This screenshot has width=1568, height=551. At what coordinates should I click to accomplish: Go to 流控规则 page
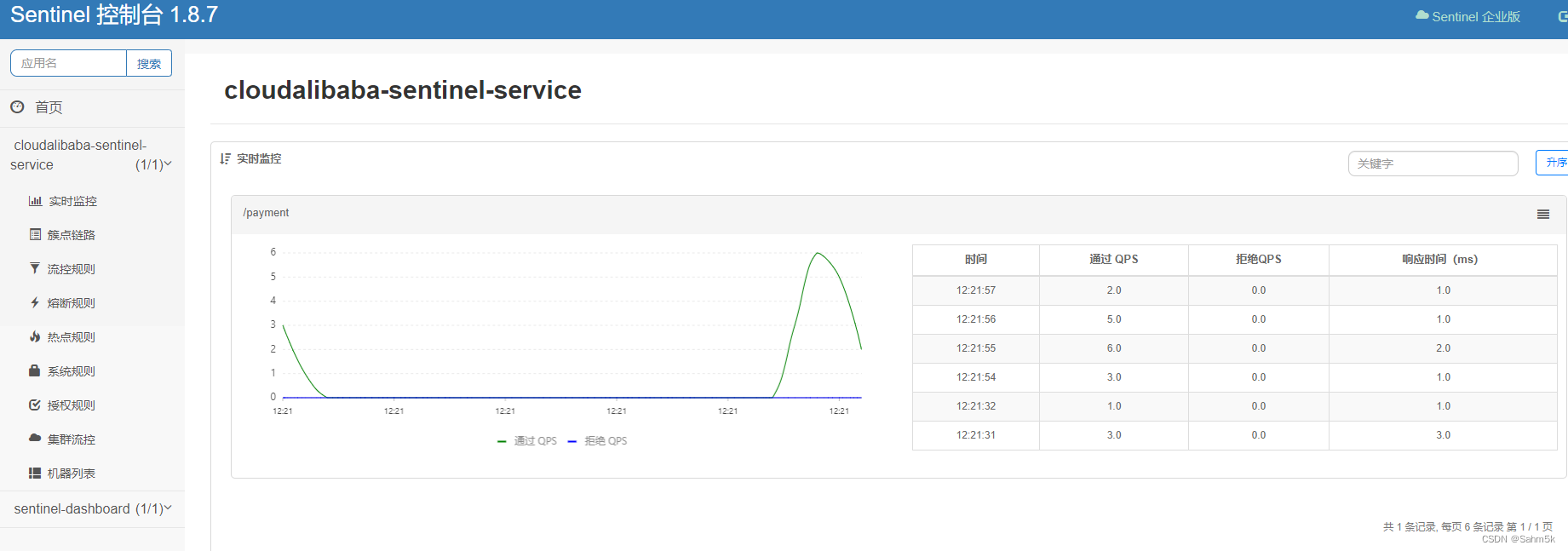click(x=72, y=269)
